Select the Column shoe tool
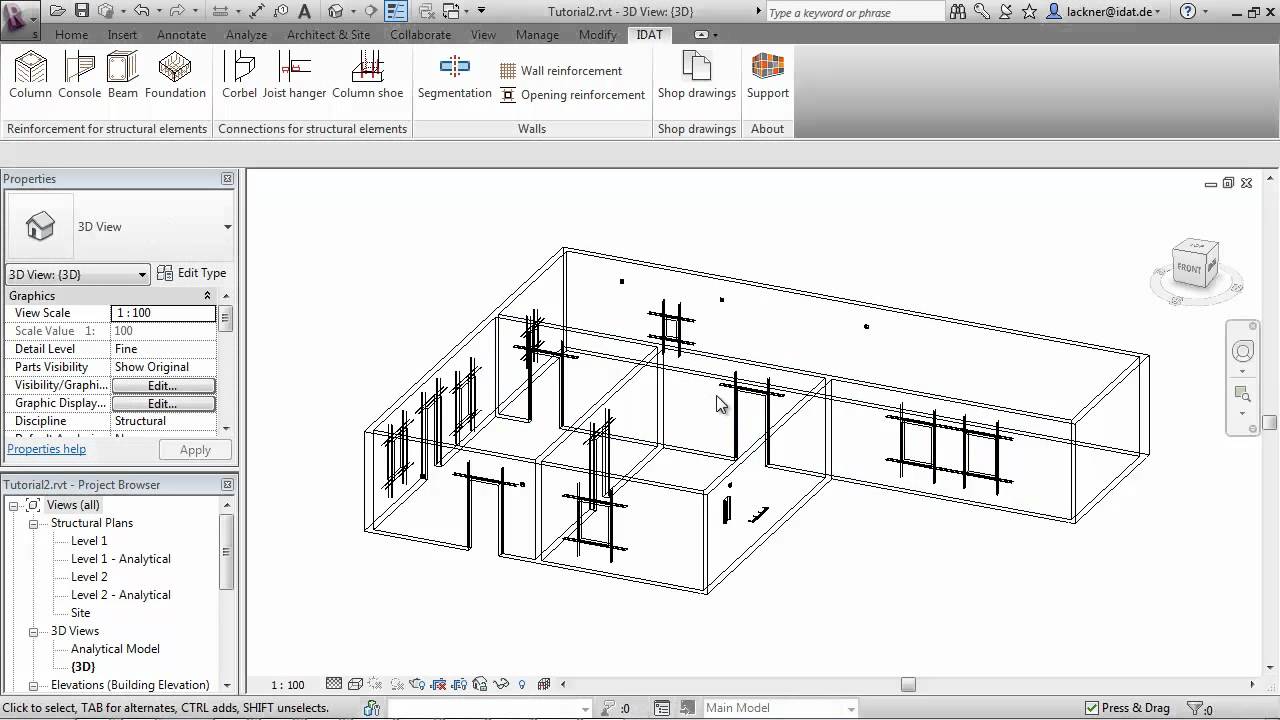Screen dimensions: 1280x720 click(x=367, y=76)
